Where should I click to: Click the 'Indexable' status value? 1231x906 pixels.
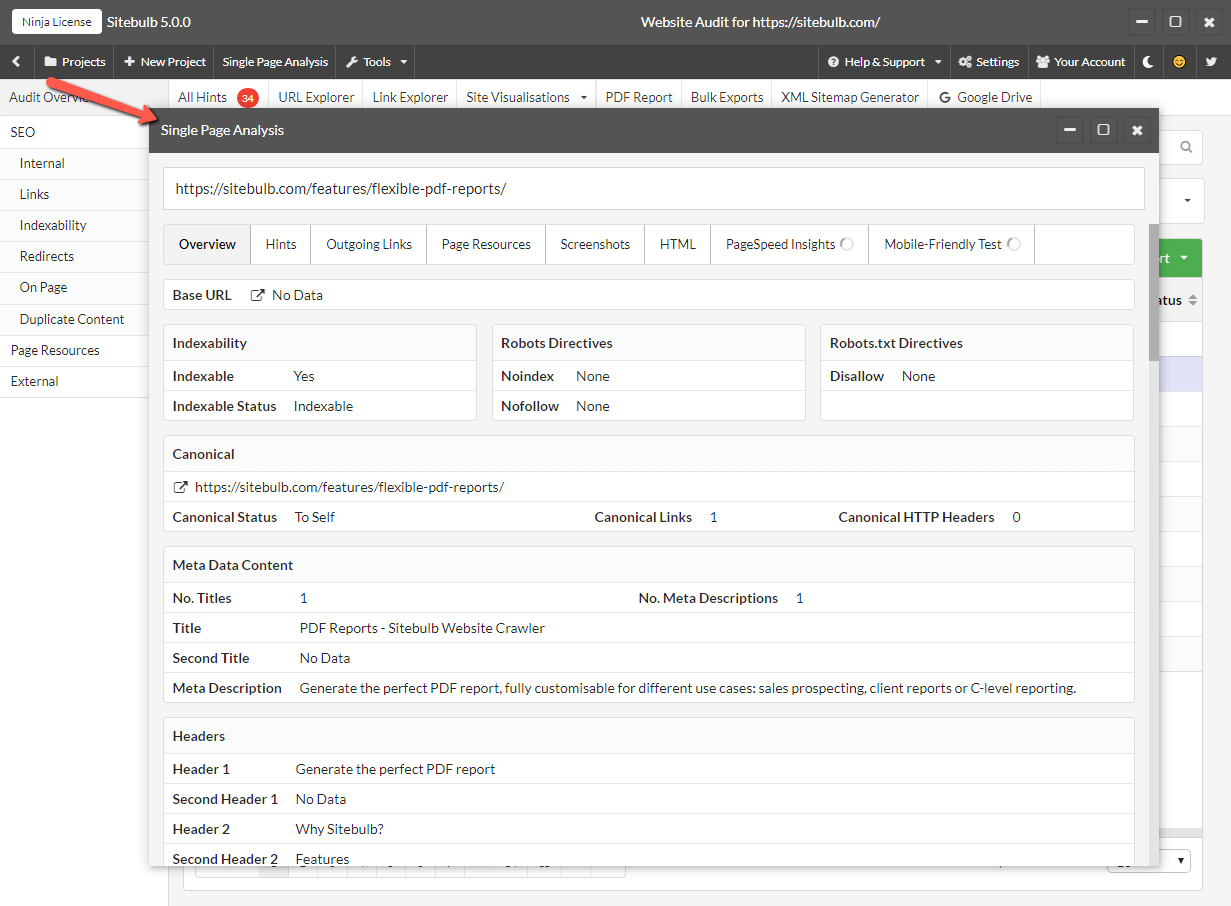pos(323,406)
